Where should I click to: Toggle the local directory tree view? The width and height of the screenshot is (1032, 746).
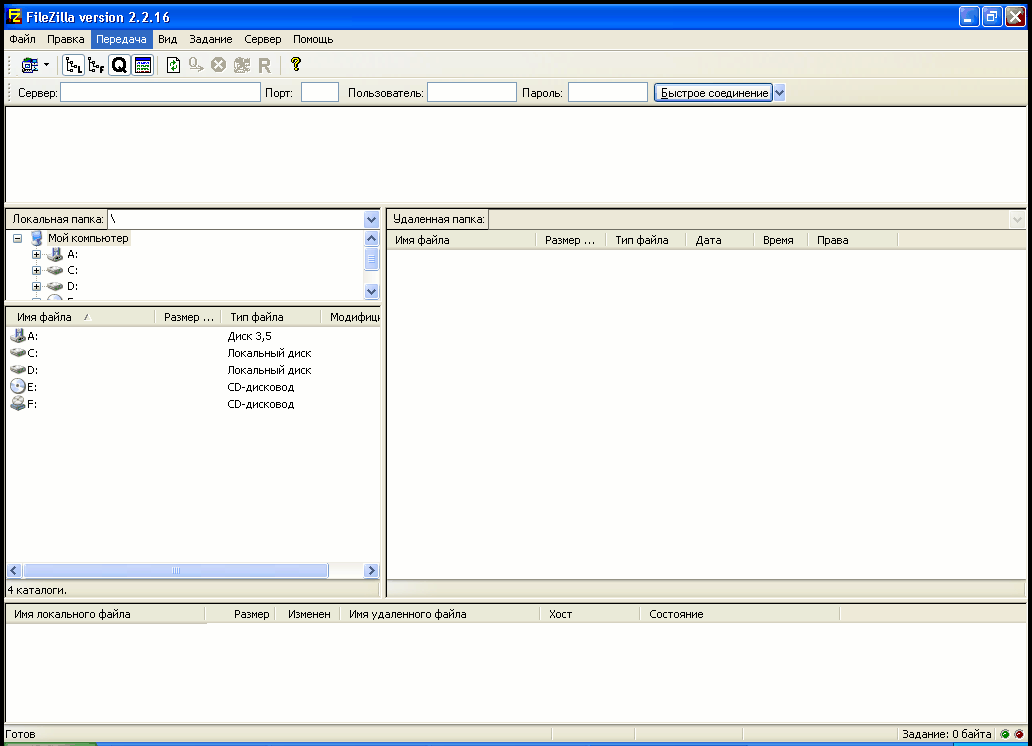coord(74,65)
